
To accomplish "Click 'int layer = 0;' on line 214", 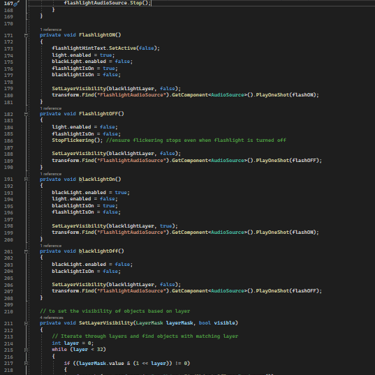I will pos(73,343).
